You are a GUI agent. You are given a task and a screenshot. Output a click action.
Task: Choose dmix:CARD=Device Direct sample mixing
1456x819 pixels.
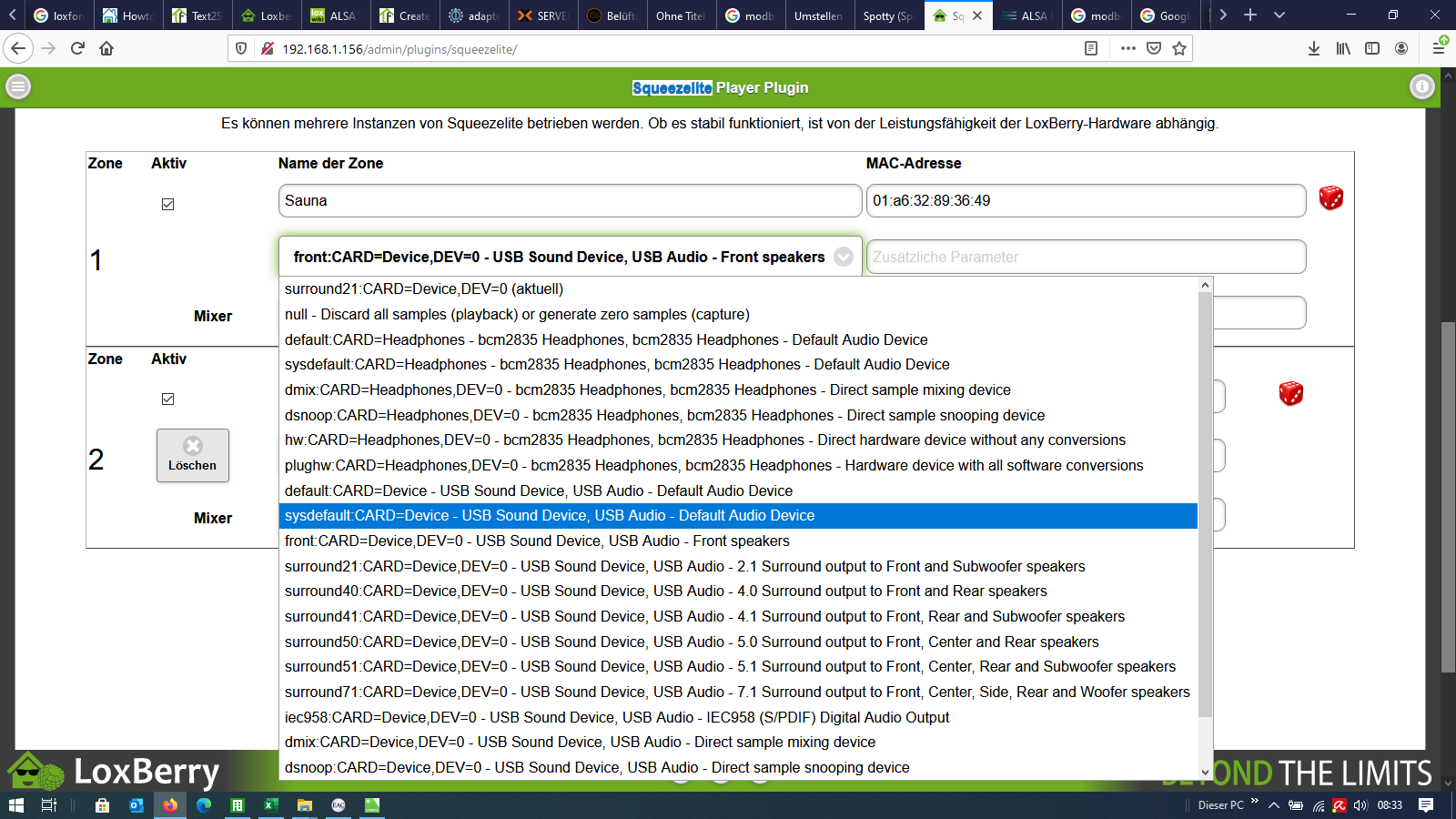[x=739, y=742]
